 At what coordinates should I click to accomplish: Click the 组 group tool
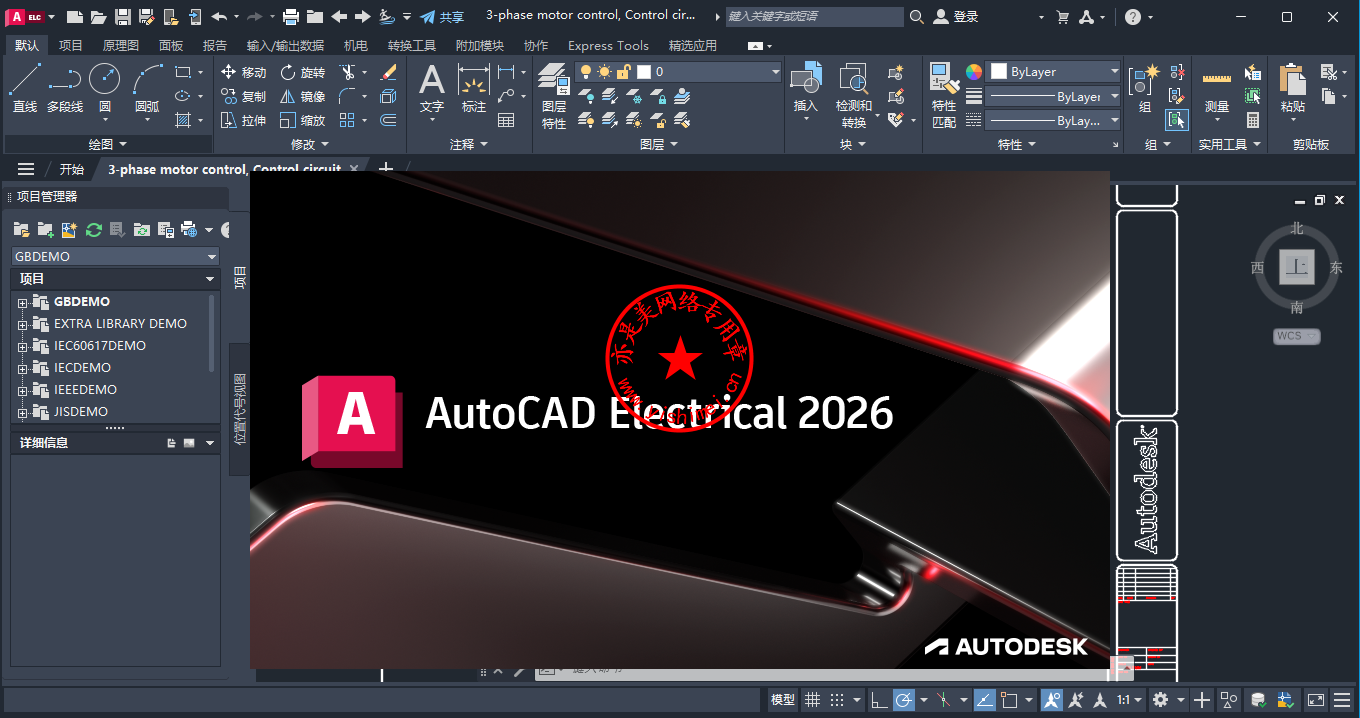coord(1144,88)
